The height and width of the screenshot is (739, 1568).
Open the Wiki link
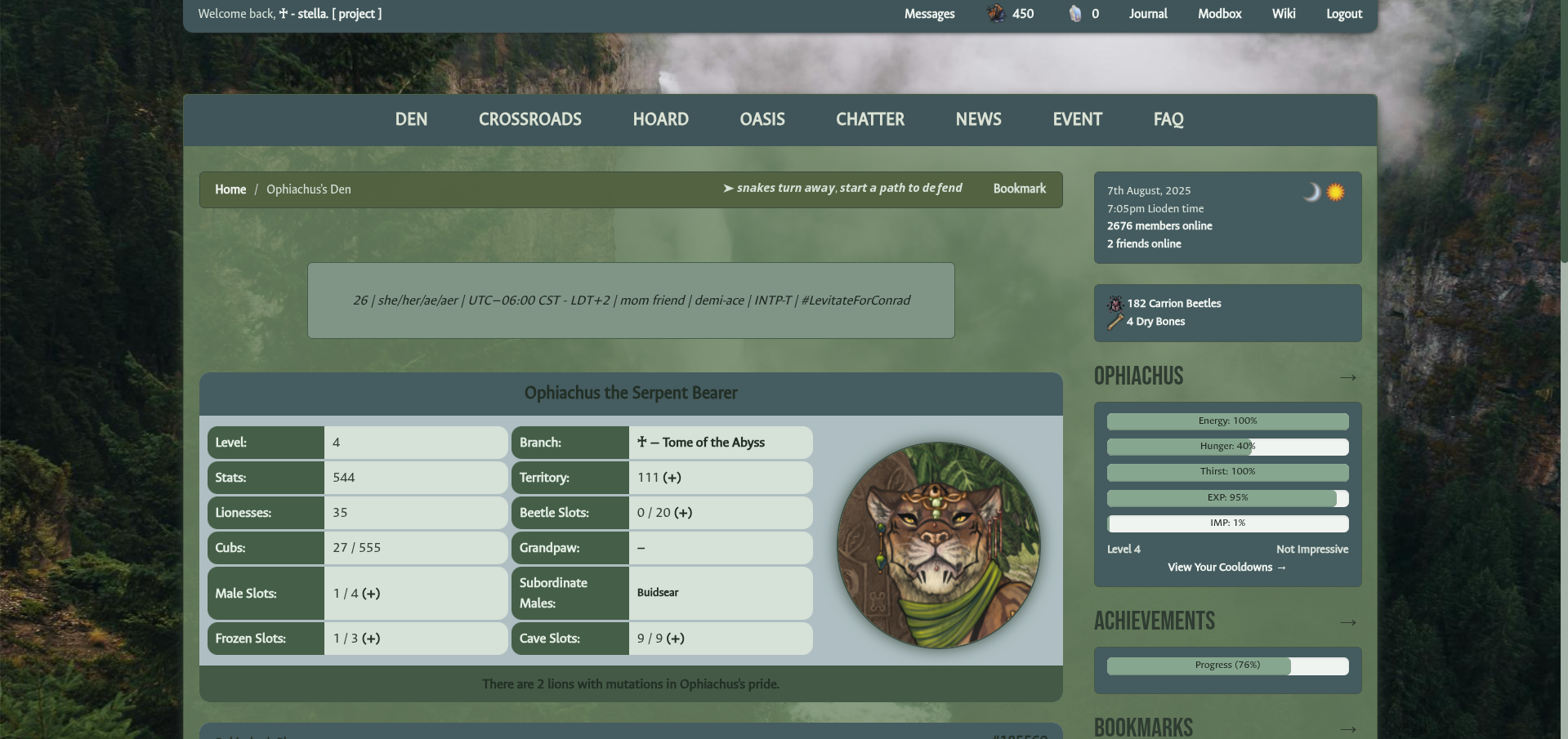tap(1284, 14)
